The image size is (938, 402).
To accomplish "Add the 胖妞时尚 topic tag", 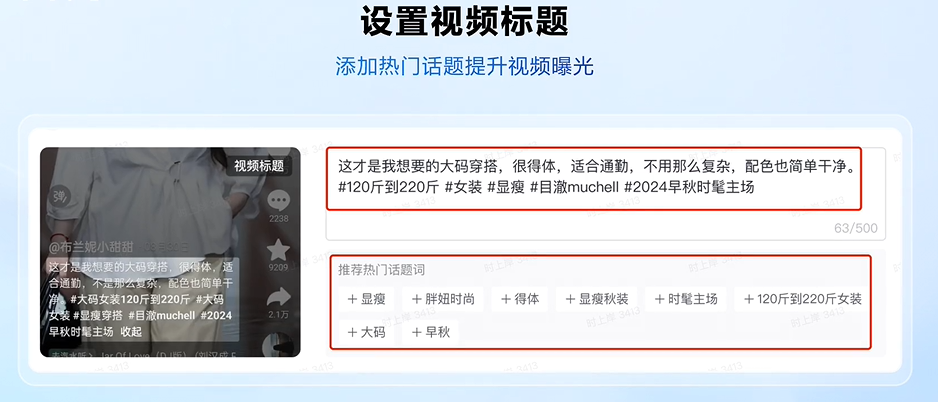I will [x=443, y=299].
